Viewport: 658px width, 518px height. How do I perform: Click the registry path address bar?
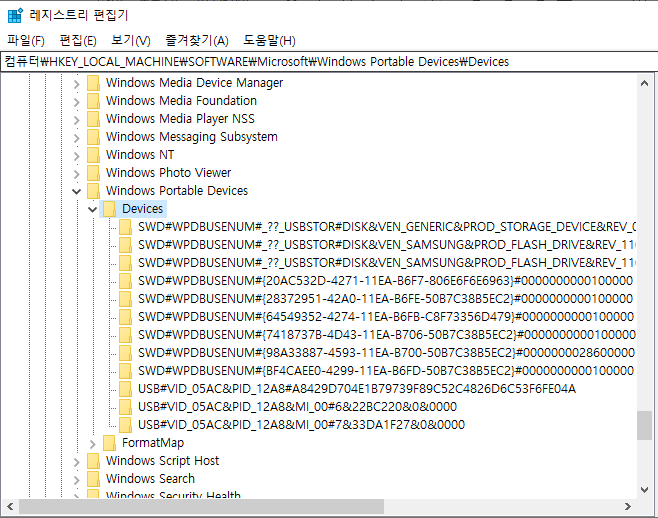point(329,62)
